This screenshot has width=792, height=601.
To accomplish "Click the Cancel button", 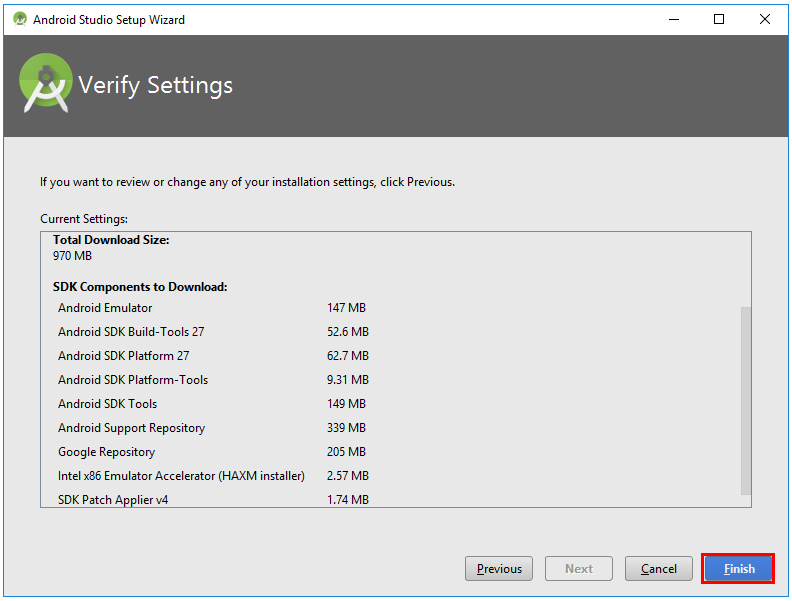I will pos(658,569).
